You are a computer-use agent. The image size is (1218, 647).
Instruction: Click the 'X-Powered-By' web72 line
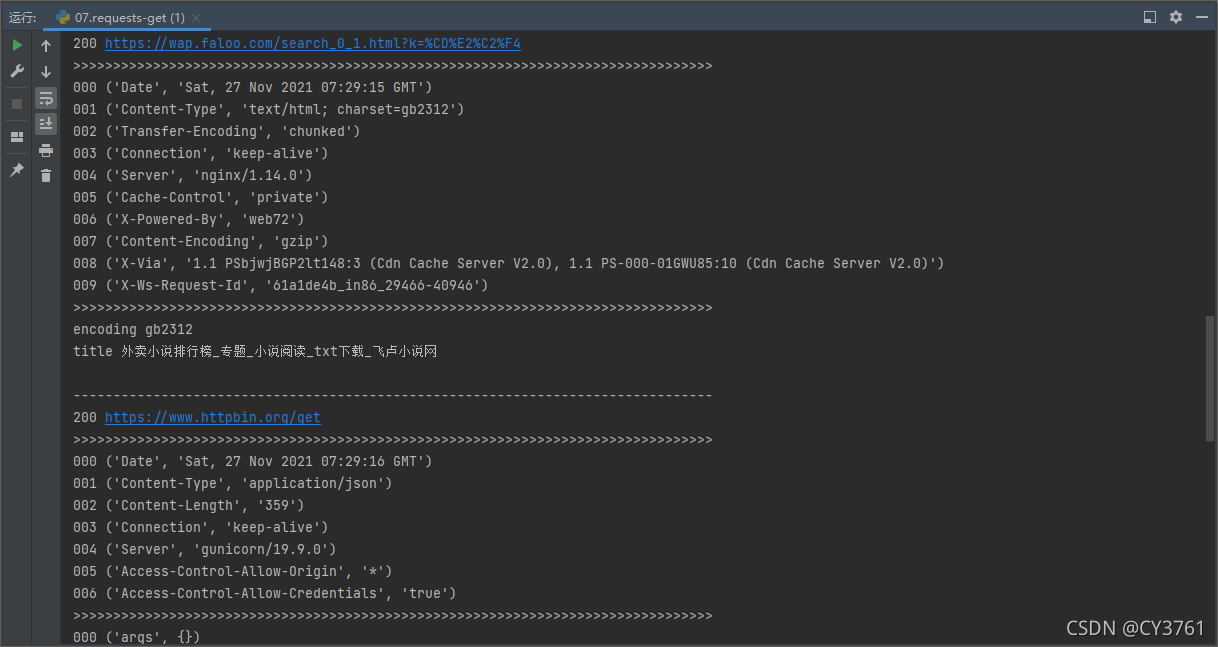point(189,220)
